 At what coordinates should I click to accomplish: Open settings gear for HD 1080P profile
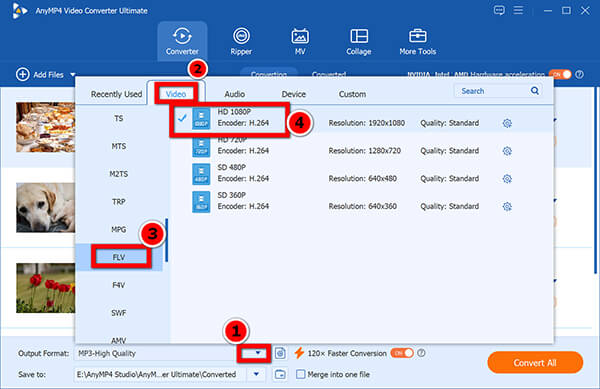tap(507, 123)
